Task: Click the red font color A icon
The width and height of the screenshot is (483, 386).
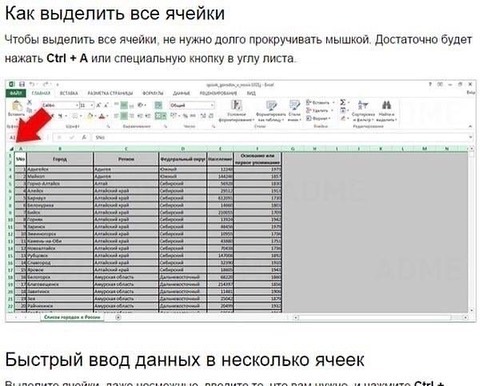Action: [102, 116]
